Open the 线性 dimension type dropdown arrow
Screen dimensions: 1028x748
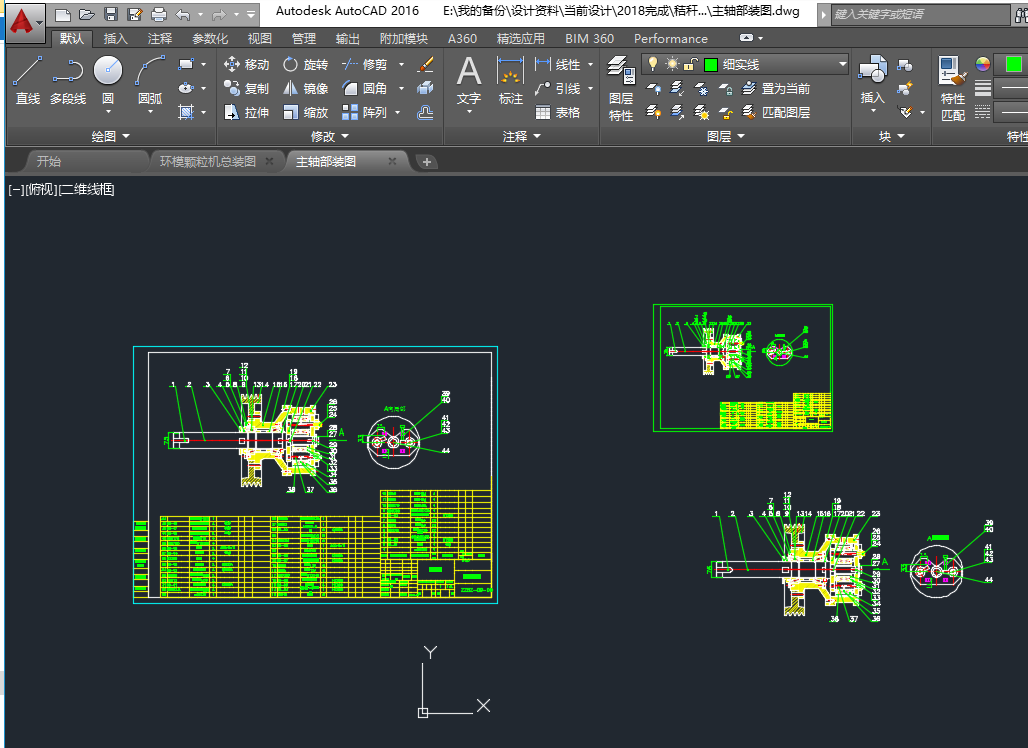[x=591, y=64]
